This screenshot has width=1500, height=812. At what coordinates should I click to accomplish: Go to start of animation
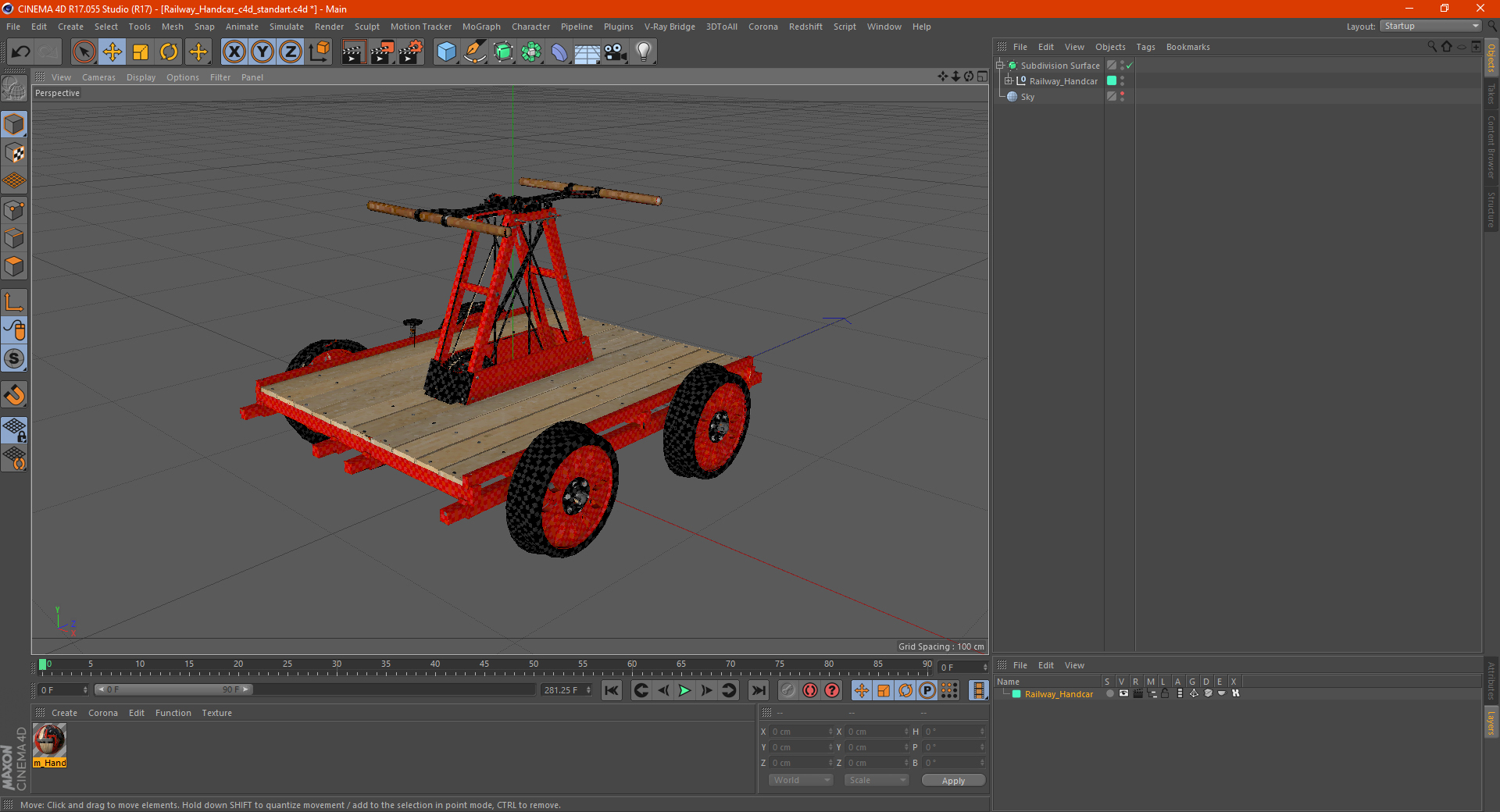(612, 690)
